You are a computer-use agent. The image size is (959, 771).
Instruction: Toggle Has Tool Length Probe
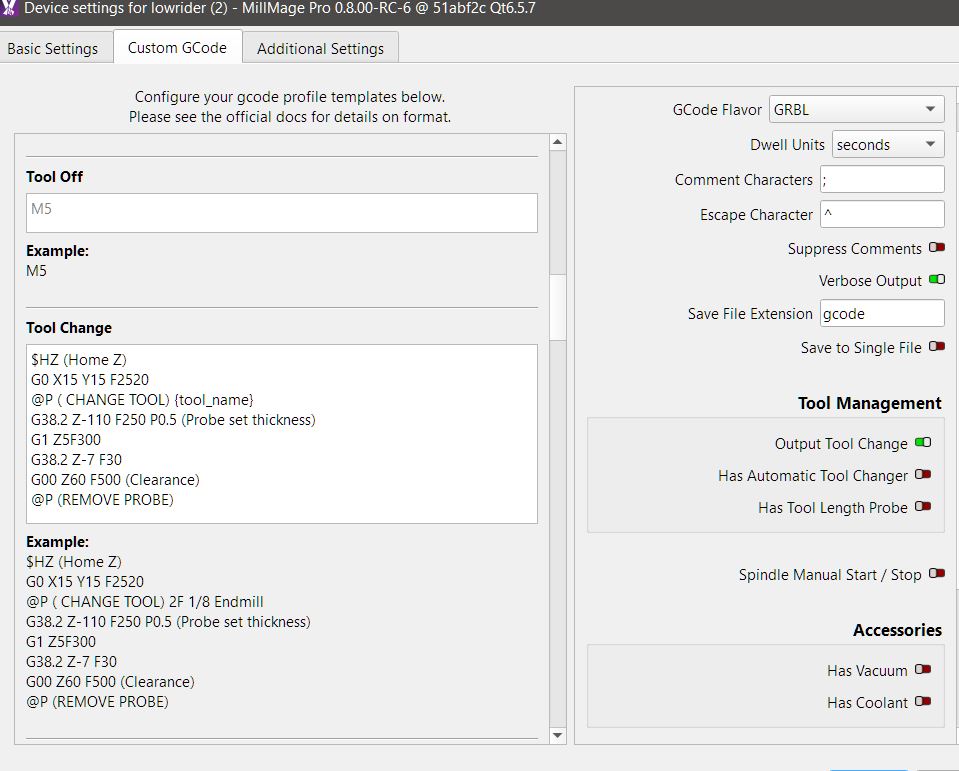pos(922,507)
